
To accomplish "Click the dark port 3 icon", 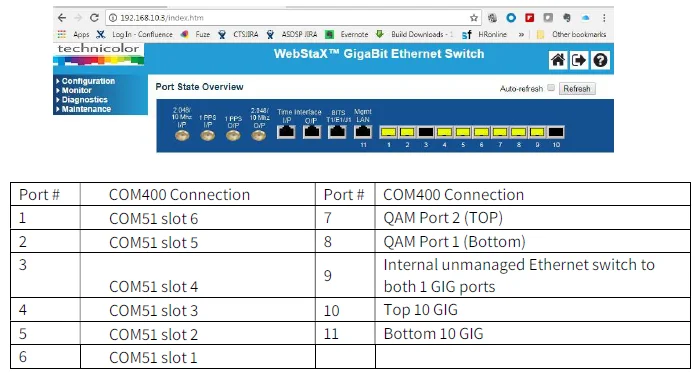I will pyautogui.click(x=426, y=132).
